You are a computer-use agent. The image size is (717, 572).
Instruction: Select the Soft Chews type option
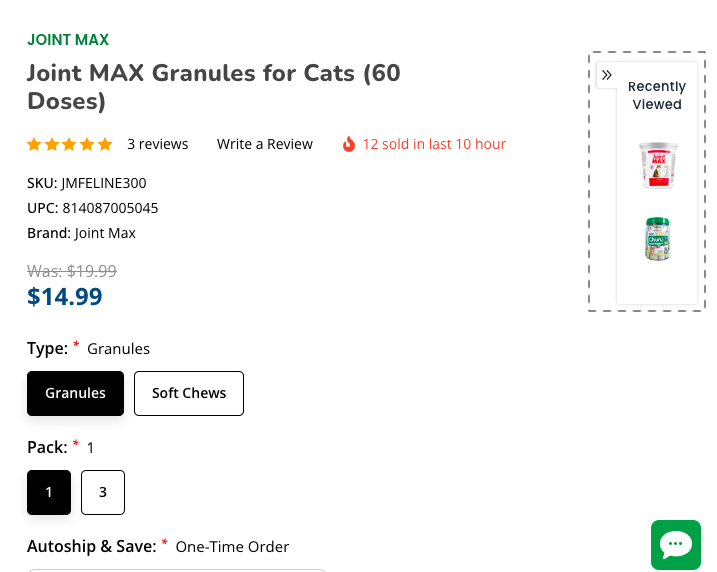[189, 393]
